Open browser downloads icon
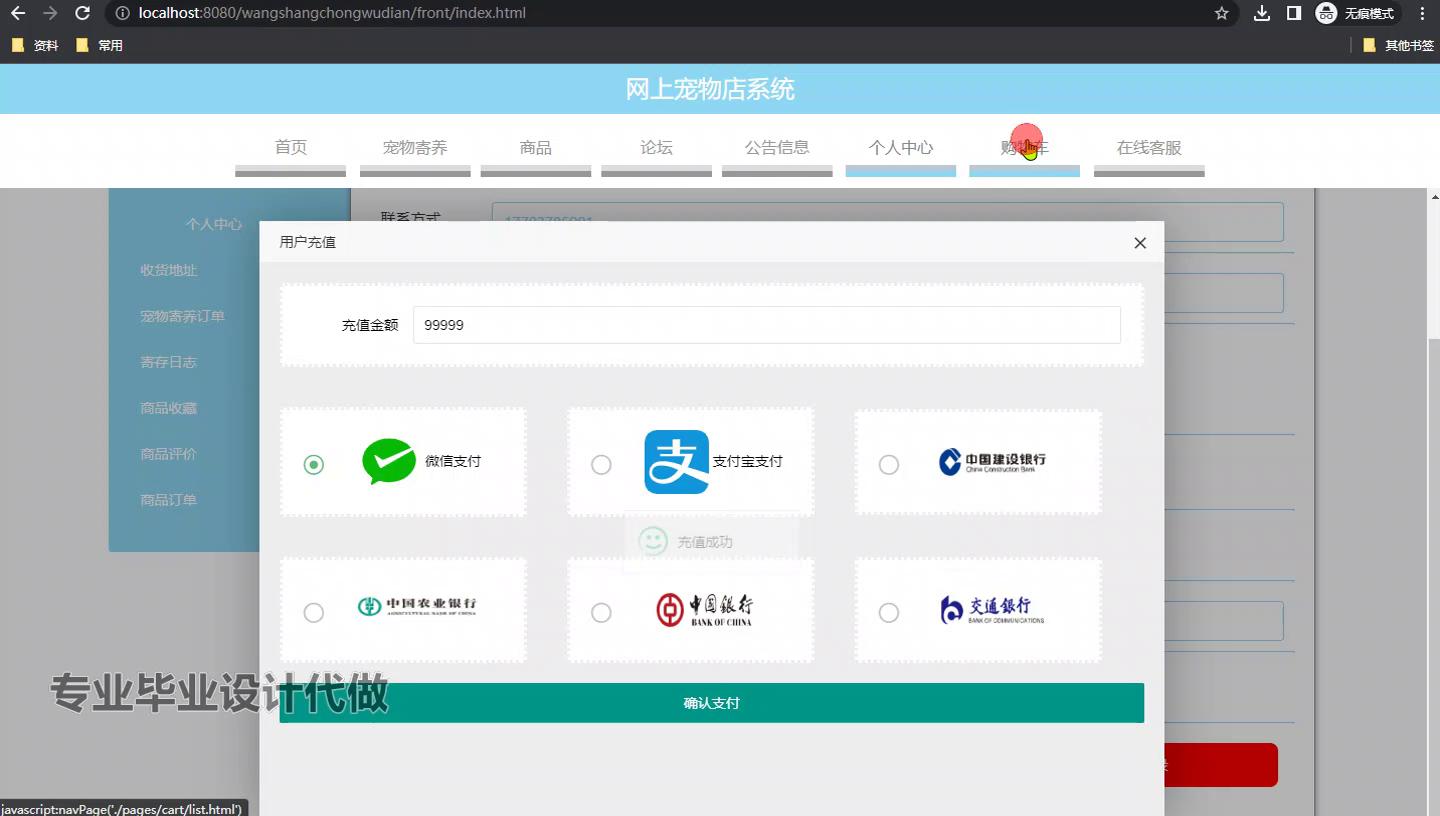 pyautogui.click(x=1262, y=13)
